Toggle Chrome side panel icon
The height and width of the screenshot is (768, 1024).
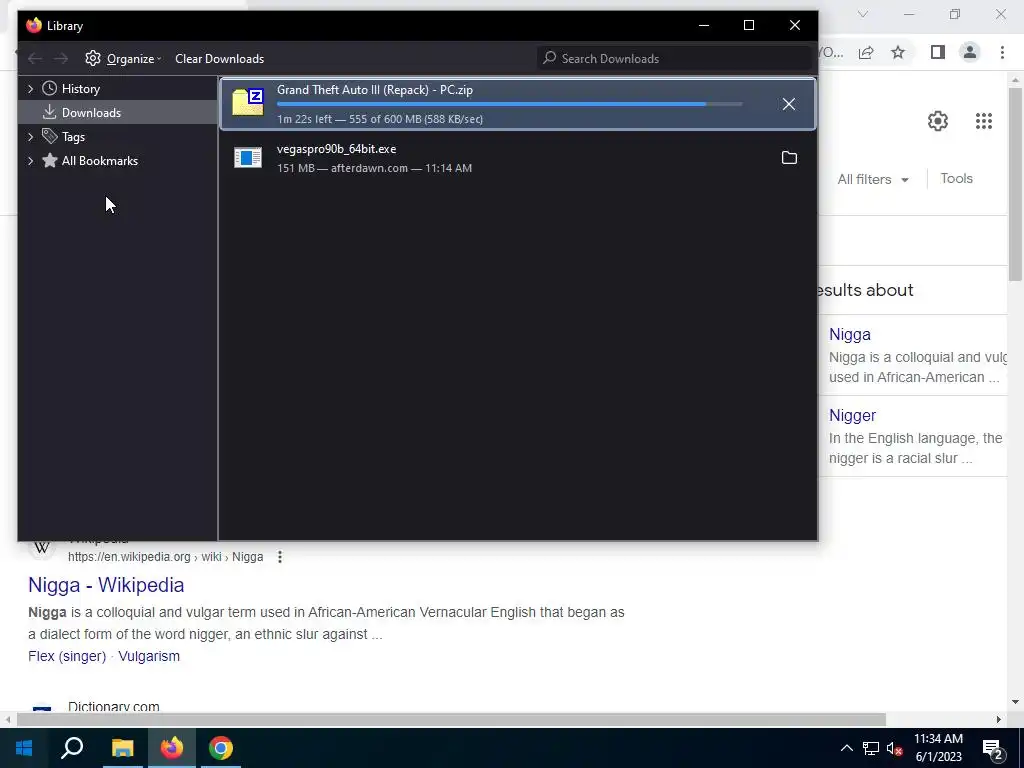[938, 52]
